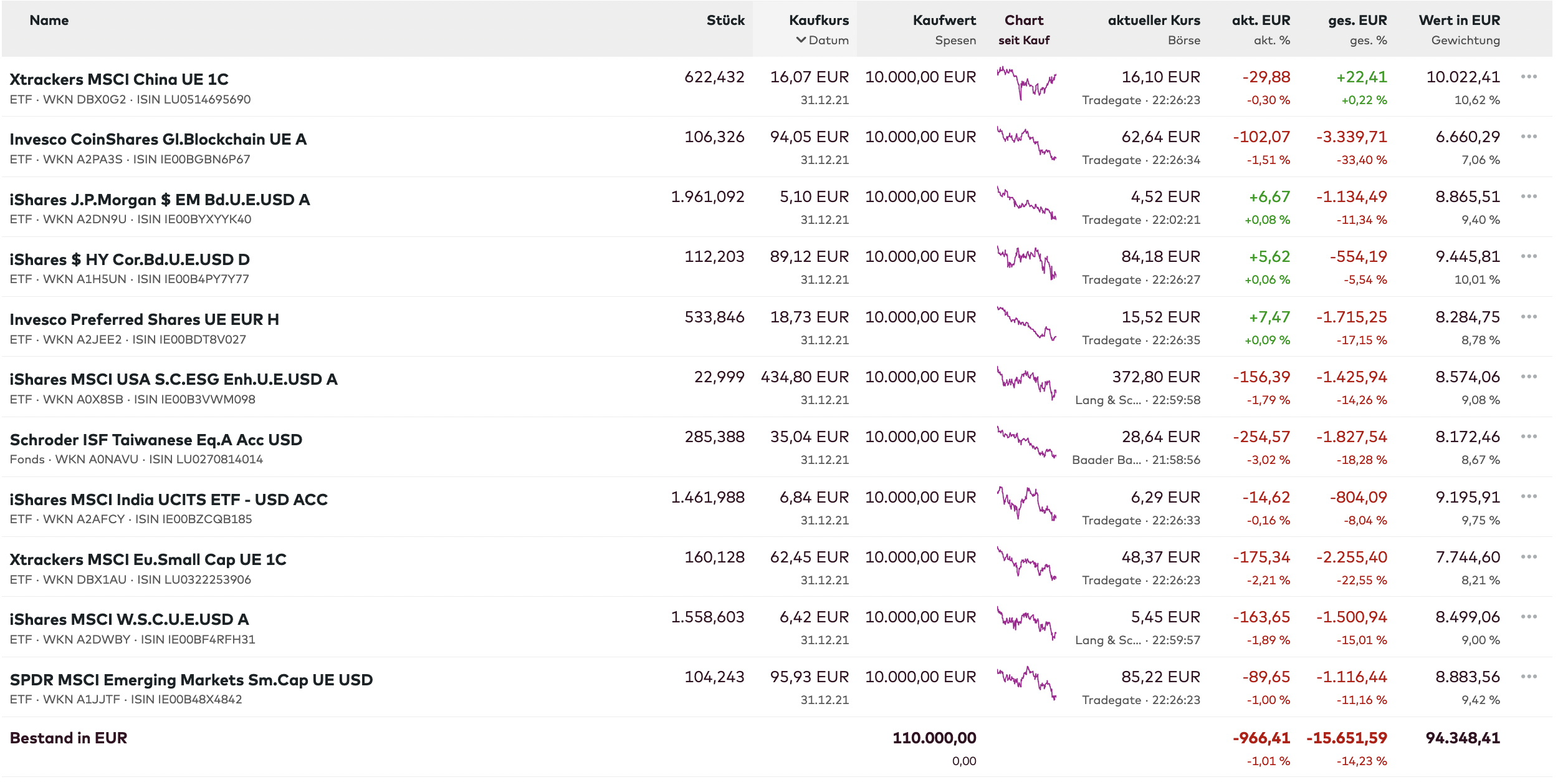Click aktueller Kurs column header
This screenshot has width=1568, height=782.
coord(1154,21)
